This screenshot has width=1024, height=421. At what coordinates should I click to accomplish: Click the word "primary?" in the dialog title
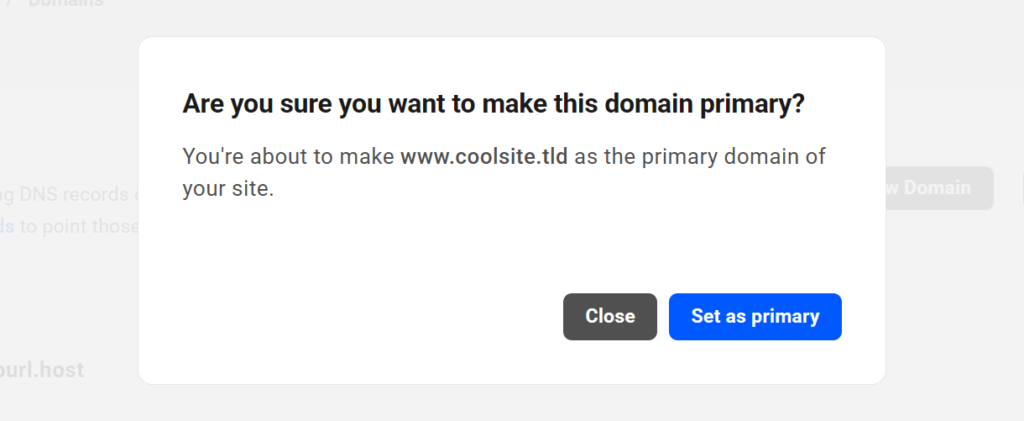click(x=752, y=104)
